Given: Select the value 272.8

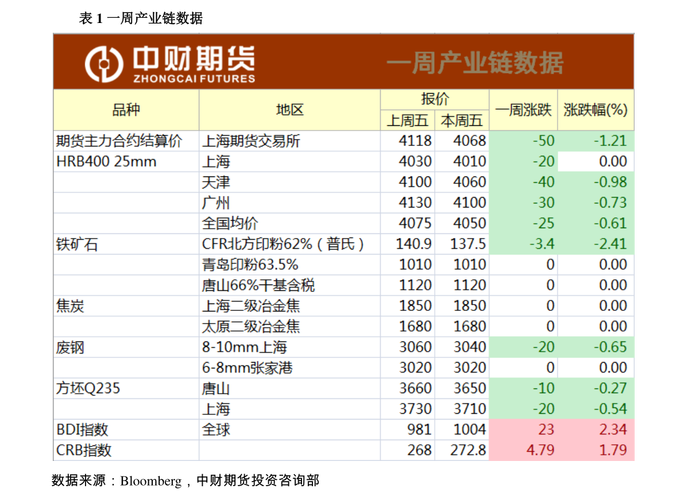Looking at the screenshot, I should coord(468,450).
